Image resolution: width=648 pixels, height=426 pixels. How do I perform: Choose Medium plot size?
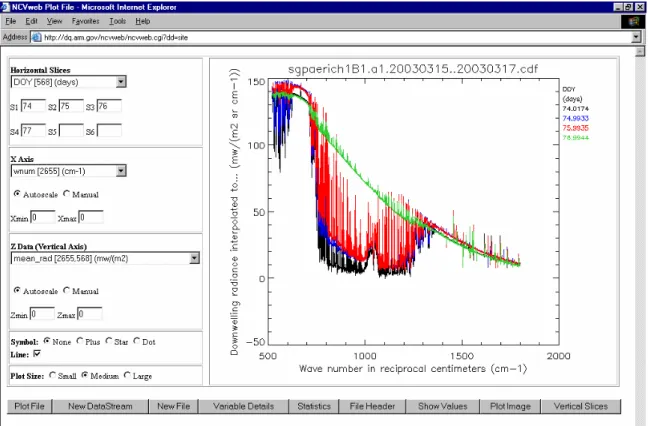85,375
